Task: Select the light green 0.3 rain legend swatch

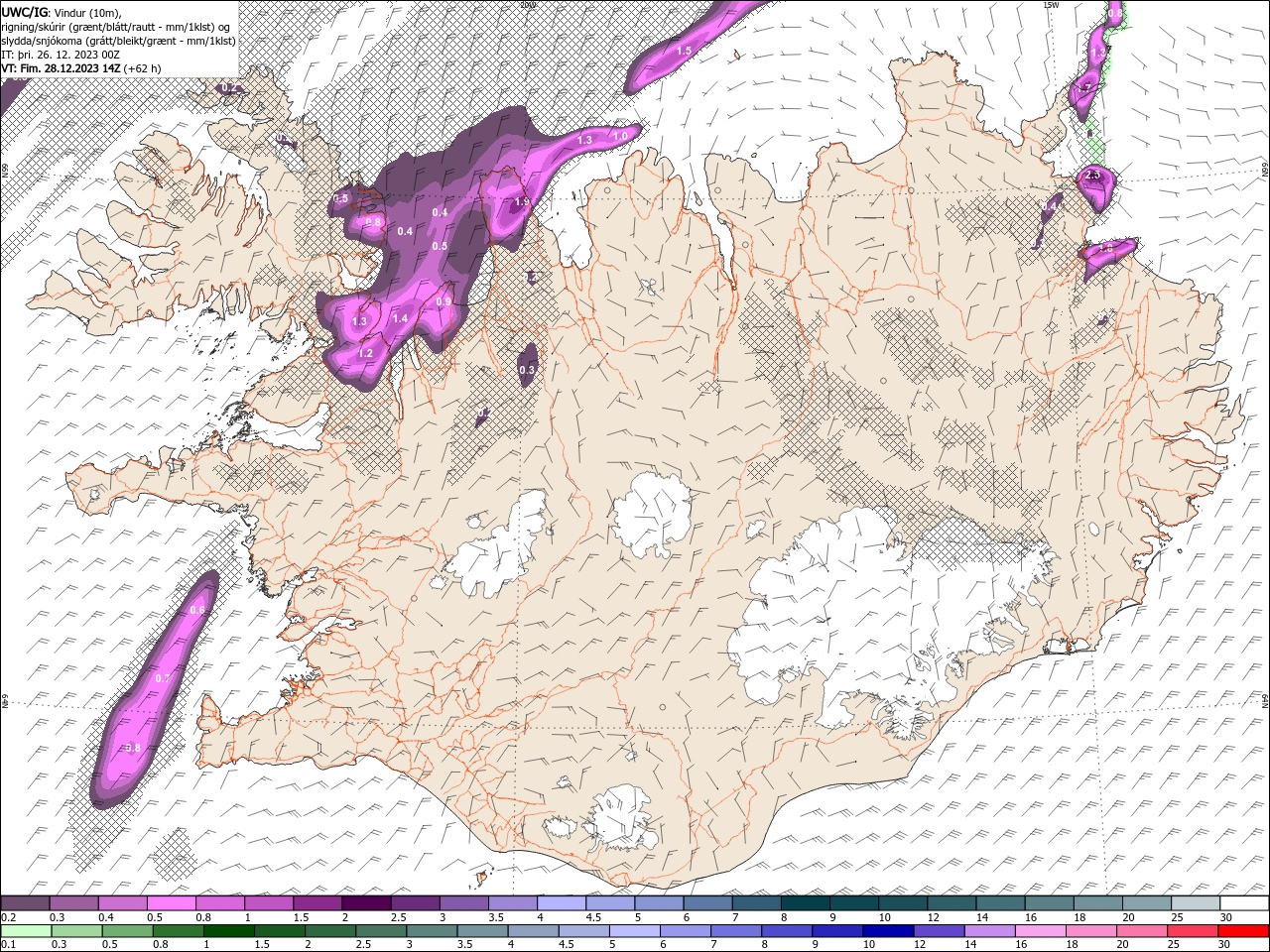Action: (x=76, y=930)
